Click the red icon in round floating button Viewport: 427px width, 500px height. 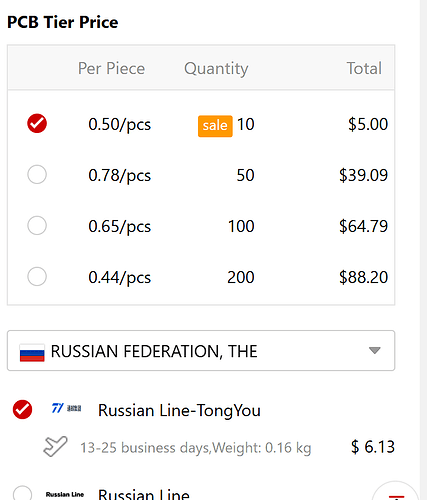pyautogui.click(x=396, y=497)
